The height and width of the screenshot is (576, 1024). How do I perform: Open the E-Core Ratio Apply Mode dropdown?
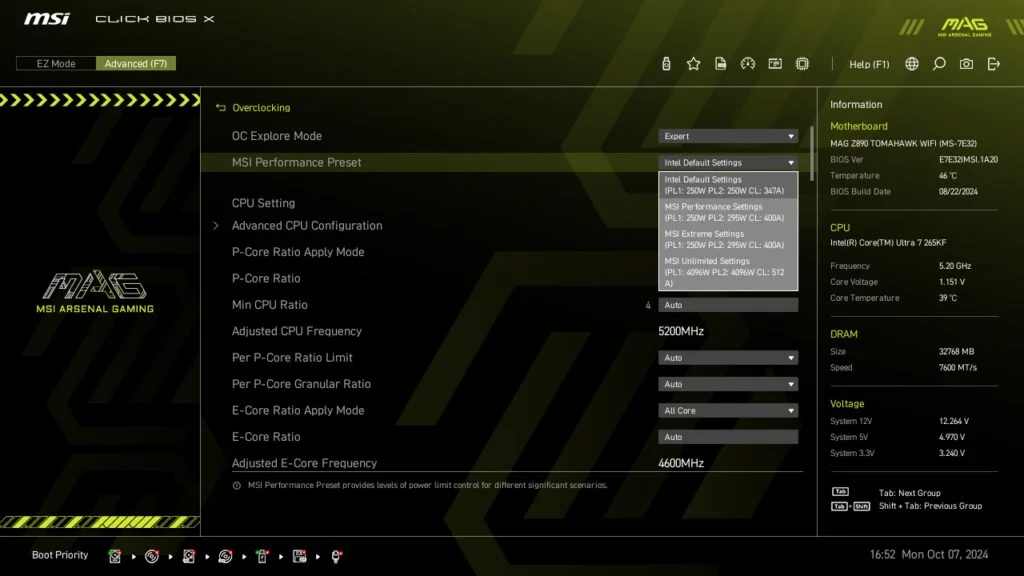tap(728, 410)
